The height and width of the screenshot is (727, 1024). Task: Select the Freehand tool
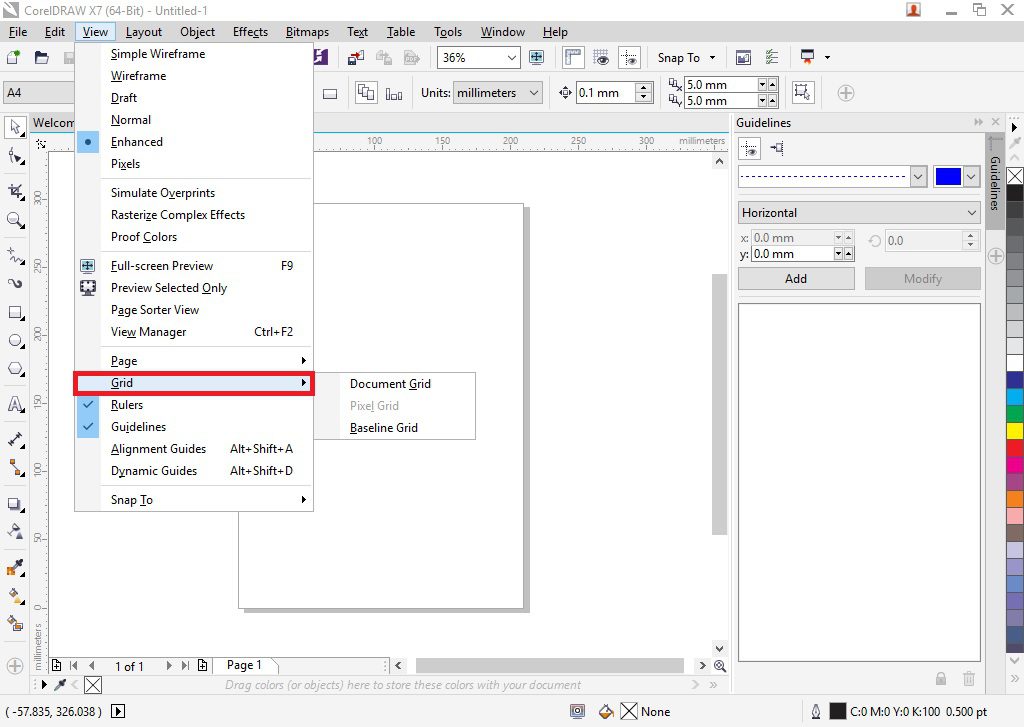[15, 255]
